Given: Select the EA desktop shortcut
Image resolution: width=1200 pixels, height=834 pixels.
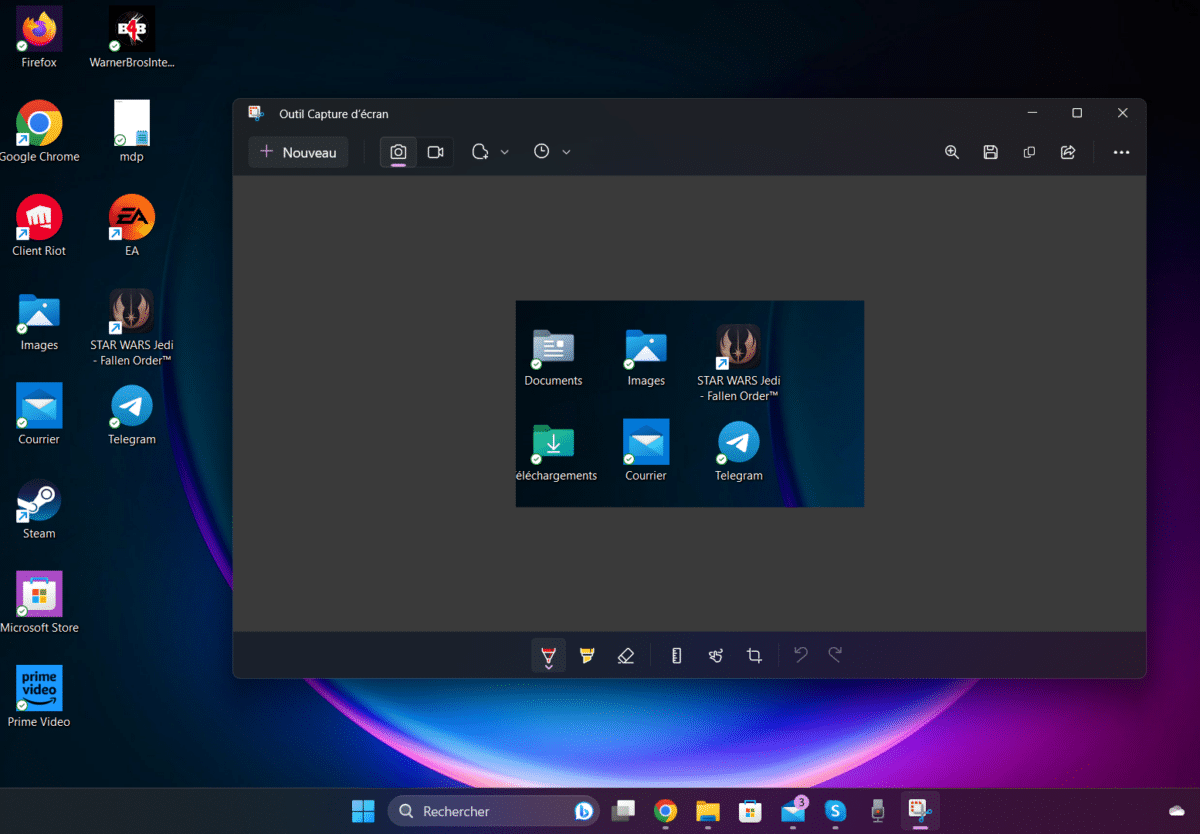Looking at the screenshot, I should coord(132,226).
